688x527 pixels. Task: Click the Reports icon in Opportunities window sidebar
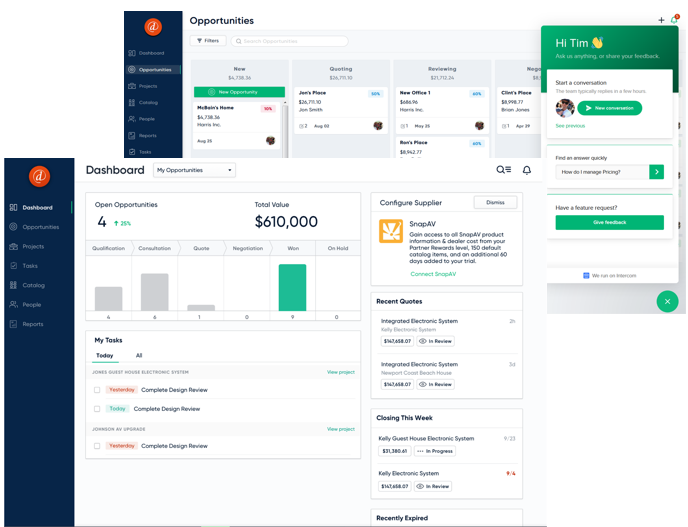coord(132,136)
